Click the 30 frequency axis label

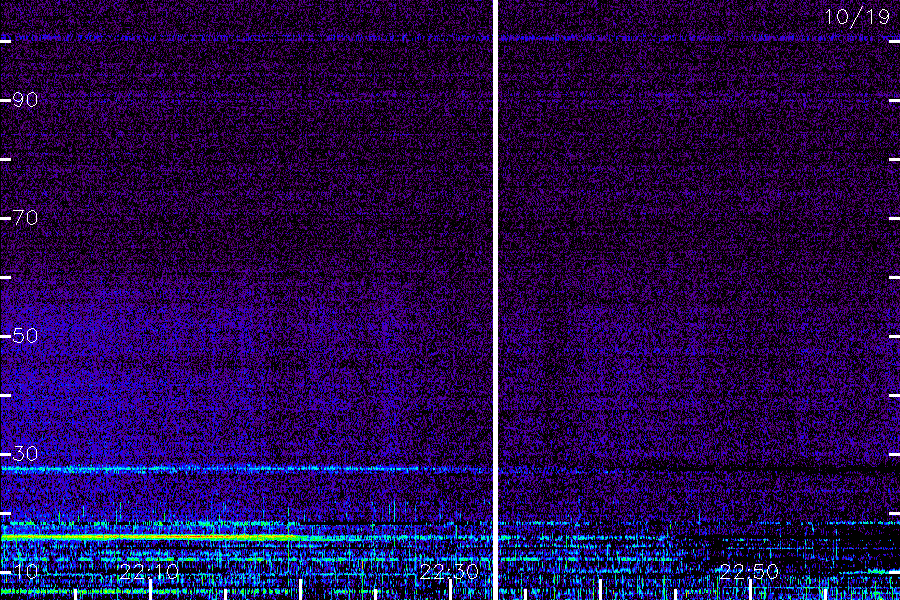(x=25, y=454)
